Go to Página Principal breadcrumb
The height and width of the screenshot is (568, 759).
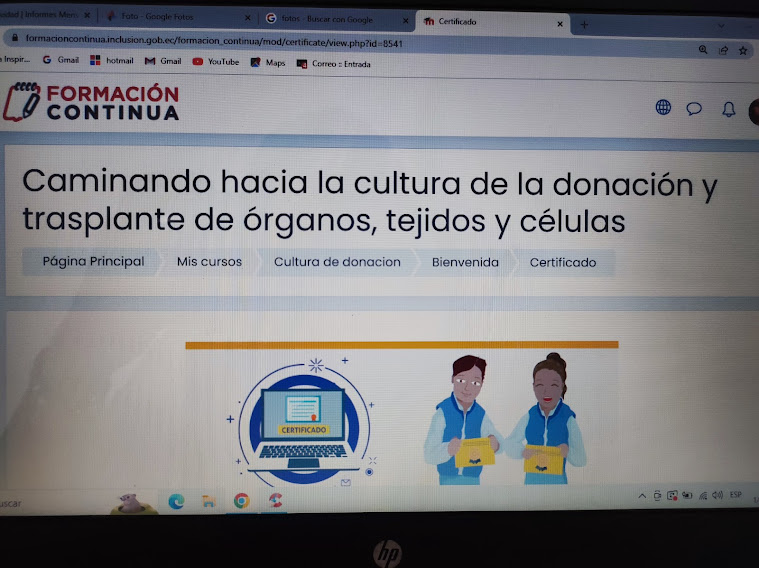[93, 262]
